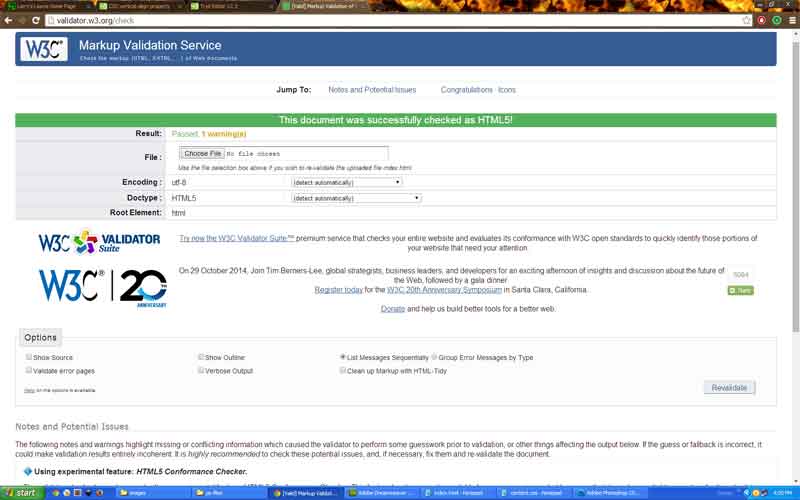Viewport: 800px width, 500px height.
Task: Open the Encoding detect automatically dropdown
Action: click(x=347, y=182)
